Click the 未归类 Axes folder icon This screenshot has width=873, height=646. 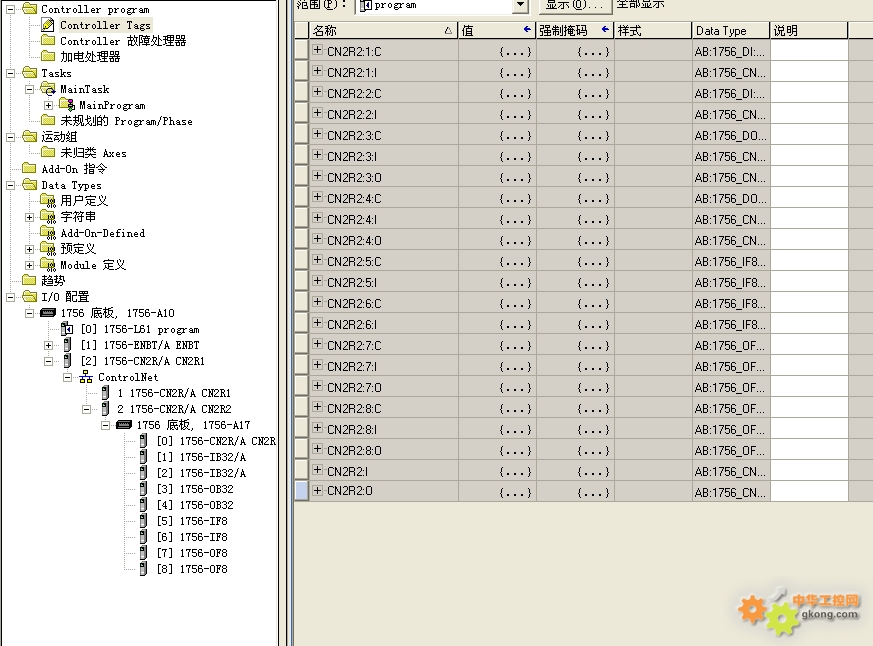click(x=48, y=153)
